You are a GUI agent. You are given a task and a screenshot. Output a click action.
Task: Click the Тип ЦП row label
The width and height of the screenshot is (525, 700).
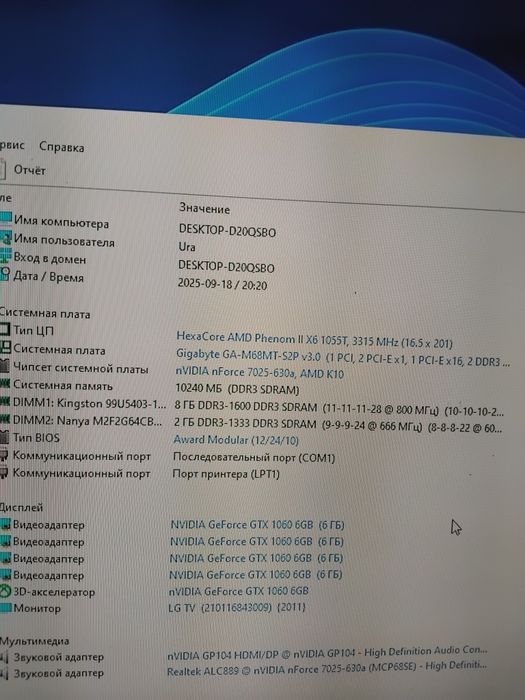(x=33, y=331)
